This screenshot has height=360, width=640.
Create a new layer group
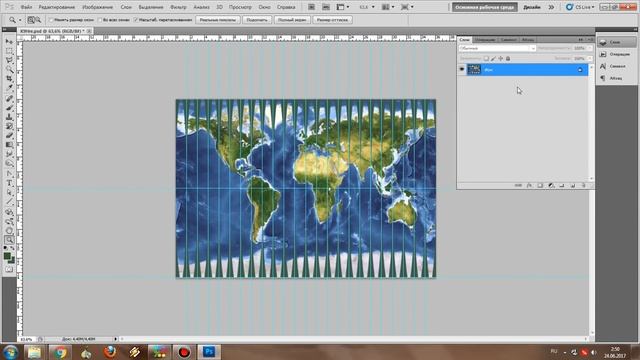click(562, 185)
